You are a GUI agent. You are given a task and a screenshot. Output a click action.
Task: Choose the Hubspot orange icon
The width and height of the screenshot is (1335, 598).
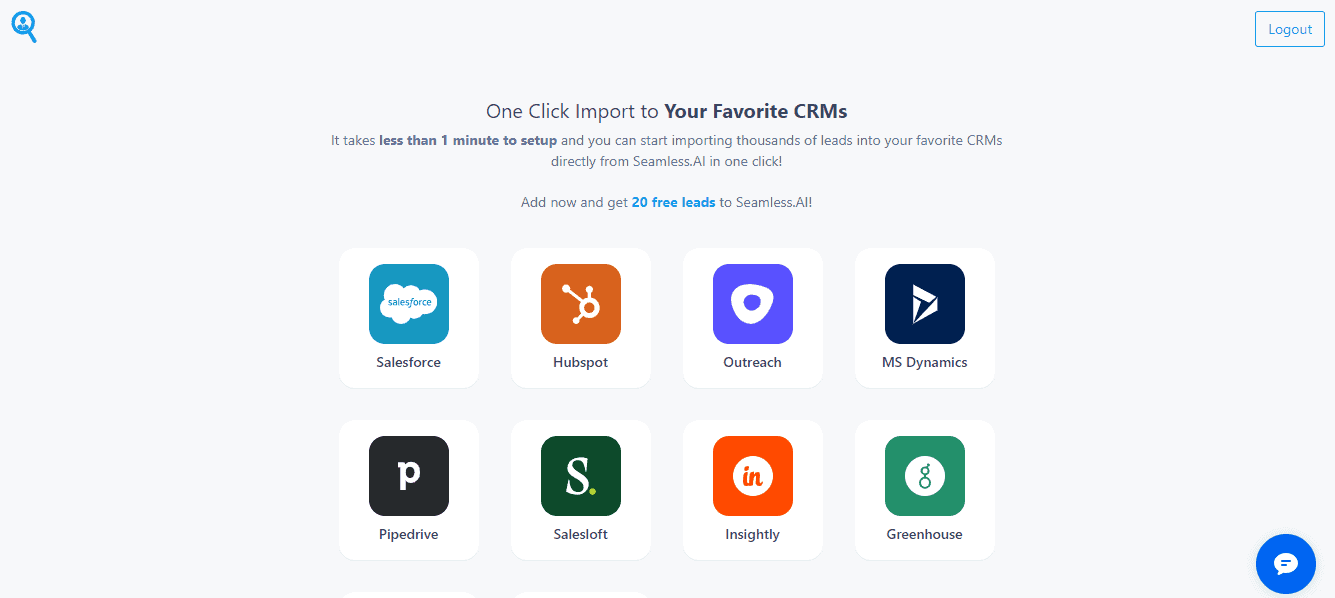[x=581, y=304]
